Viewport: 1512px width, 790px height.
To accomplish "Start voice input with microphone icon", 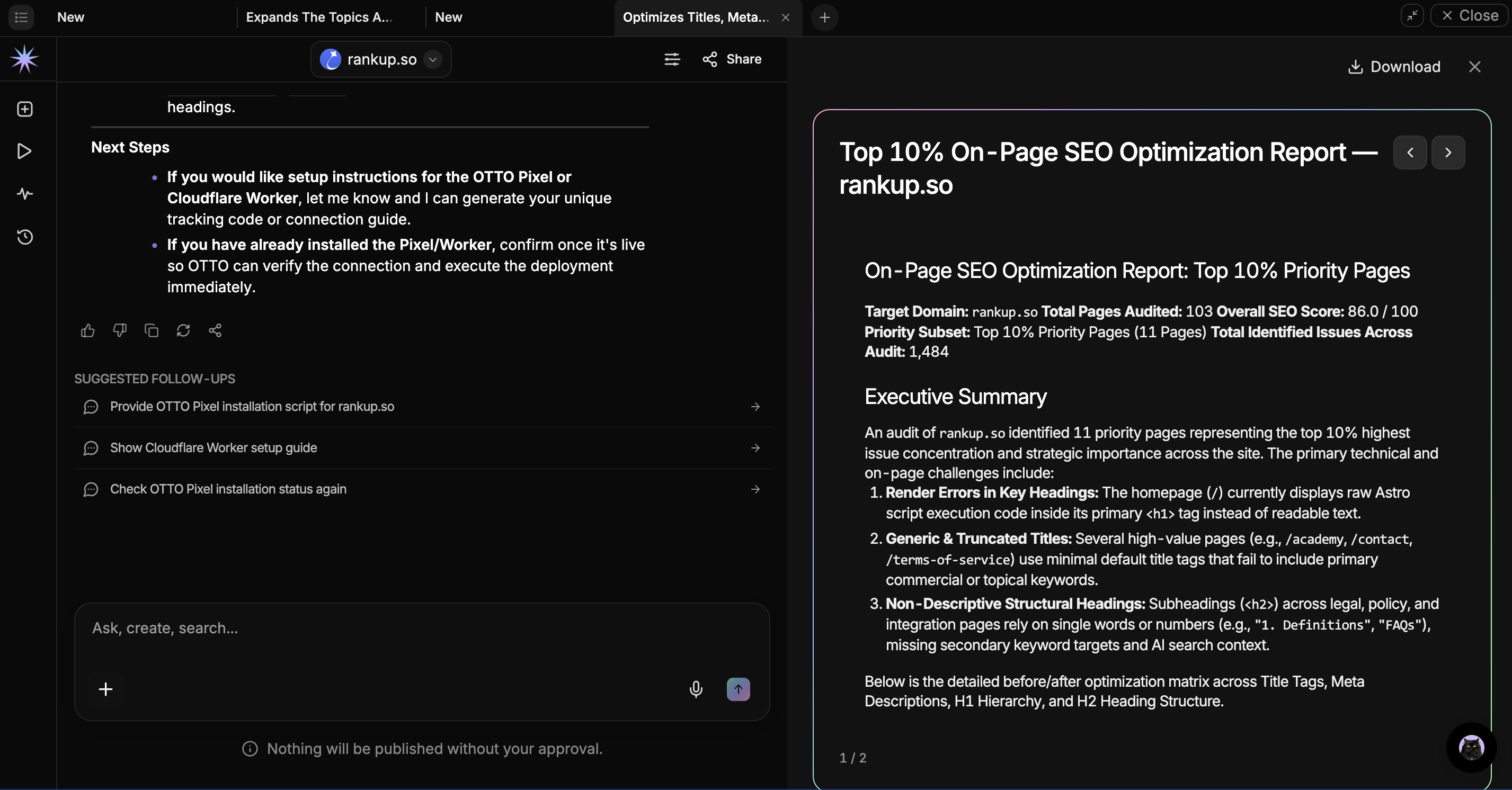I will pos(696,689).
